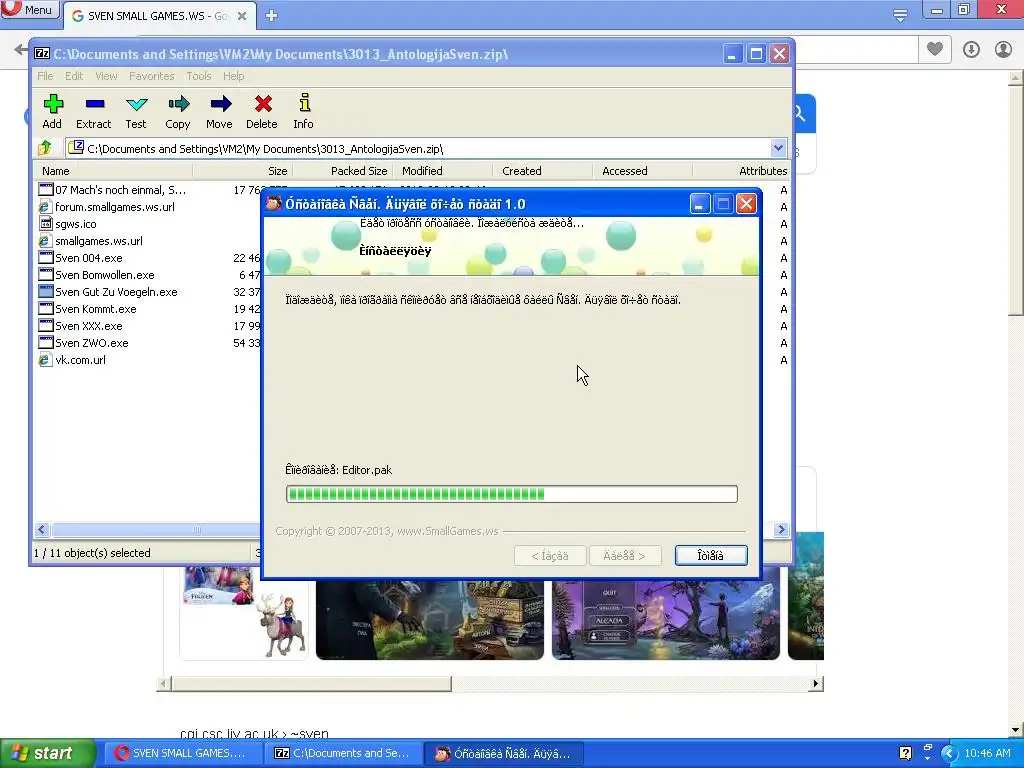Click browser page horizontal scrollbar thumb
The height and width of the screenshot is (768, 1024).
(x=311, y=684)
